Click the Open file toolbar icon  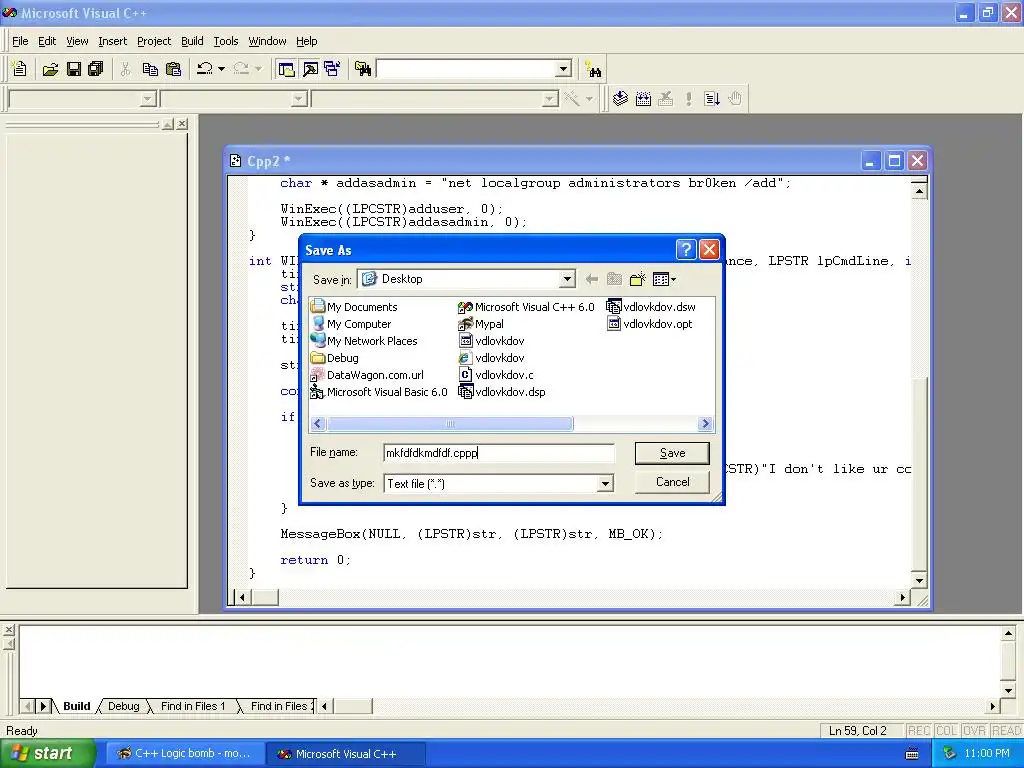coord(50,69)
